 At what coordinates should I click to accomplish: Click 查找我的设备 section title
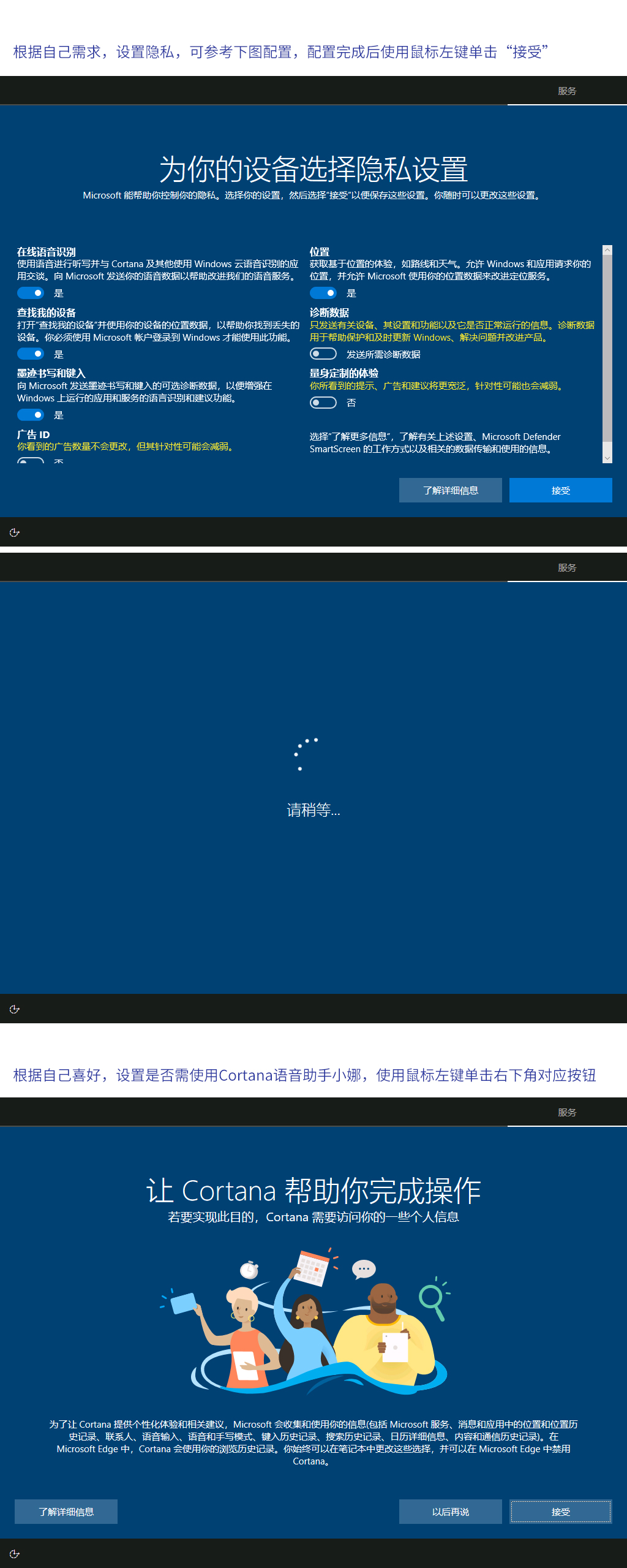coord(47,312)
